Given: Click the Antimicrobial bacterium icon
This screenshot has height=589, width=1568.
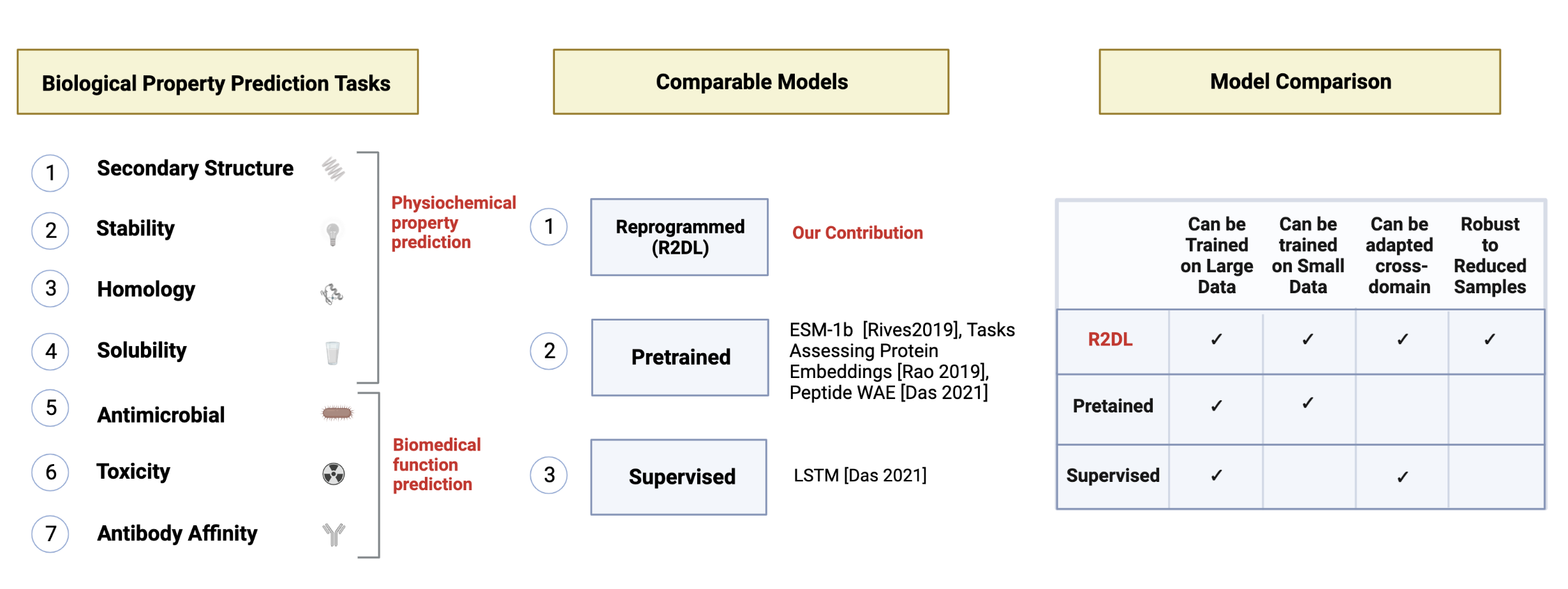Looking at the screenshot, I should (337, 414).
